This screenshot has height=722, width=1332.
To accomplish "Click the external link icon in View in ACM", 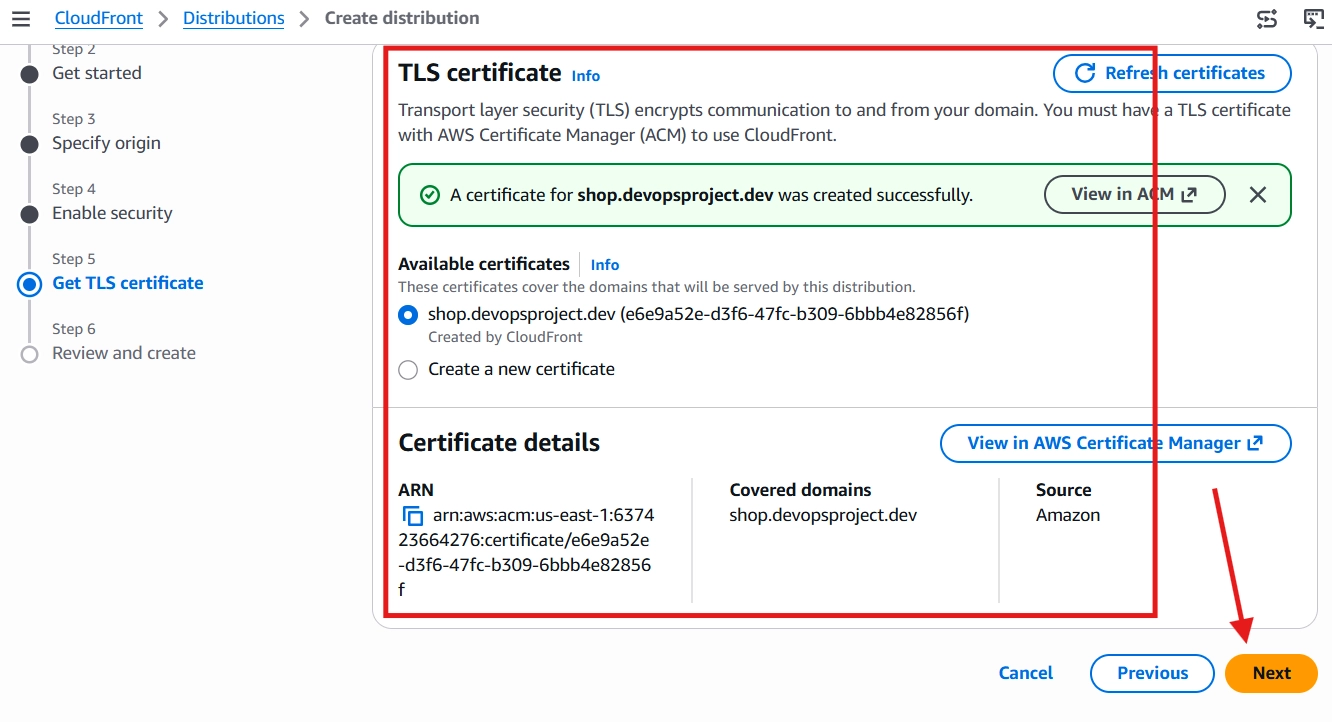I will pos(1189,195).
